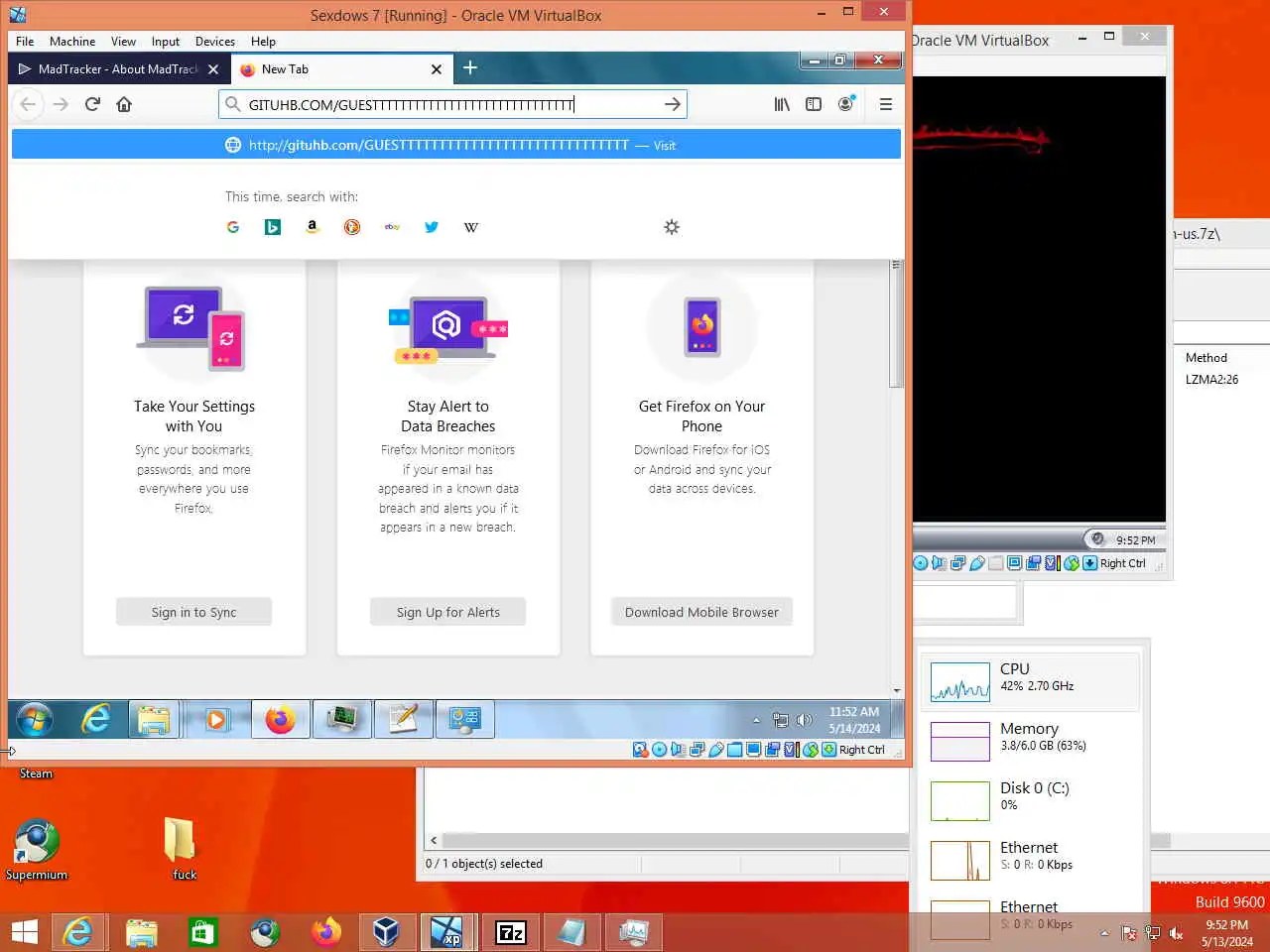The image size is (1270, 952).
Task: Click Sign Up for Alerts button
Action: coord(447,612)
